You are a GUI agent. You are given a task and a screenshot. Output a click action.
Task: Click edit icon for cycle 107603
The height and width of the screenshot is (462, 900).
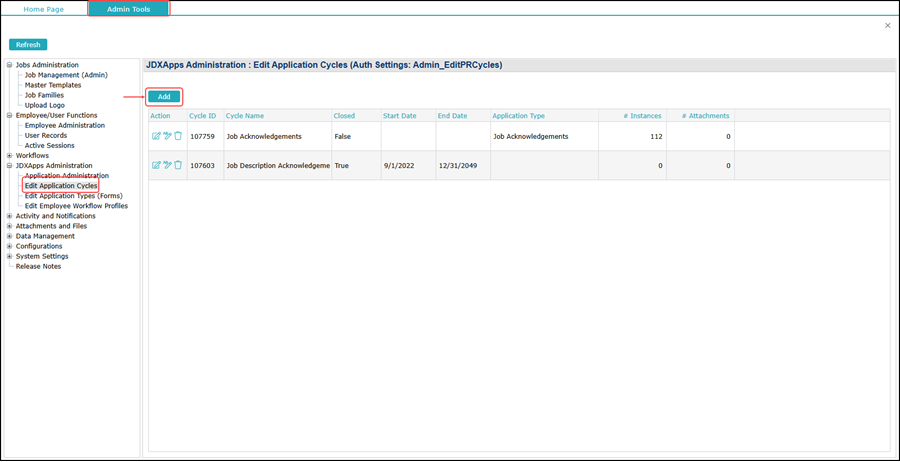click(x=156, y=165)
